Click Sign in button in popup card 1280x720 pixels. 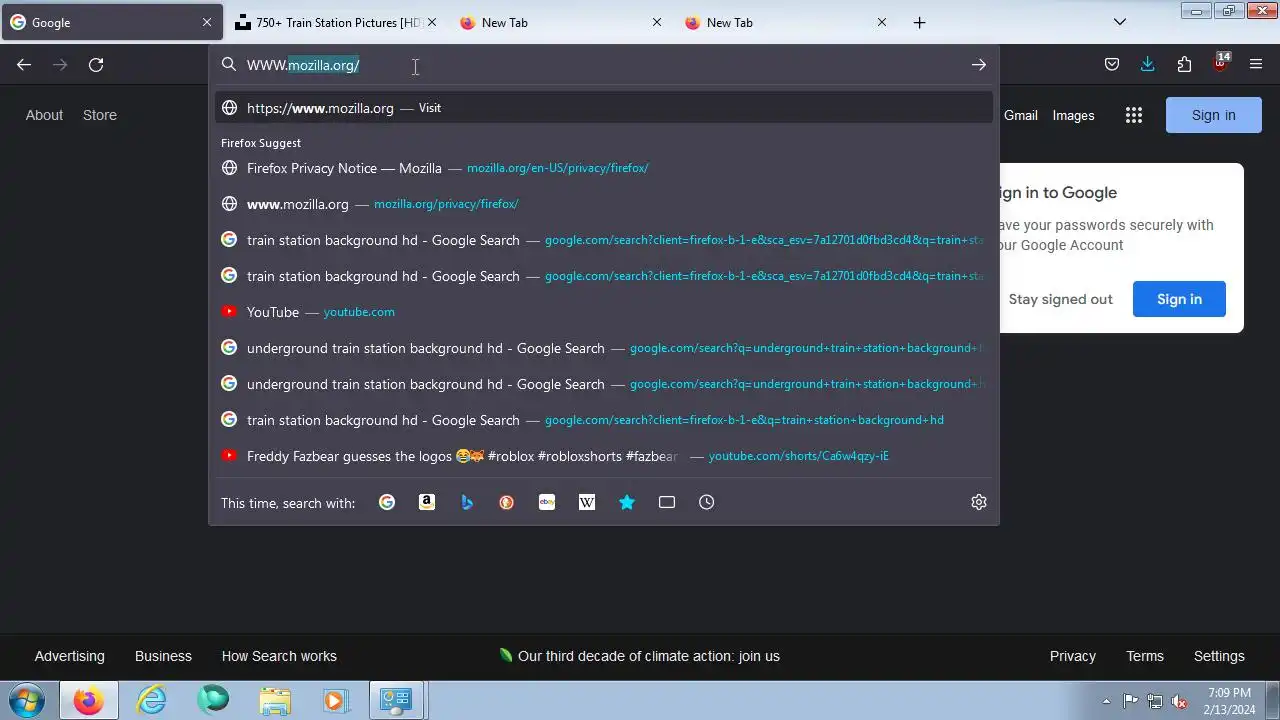(x=1179, y=299)
